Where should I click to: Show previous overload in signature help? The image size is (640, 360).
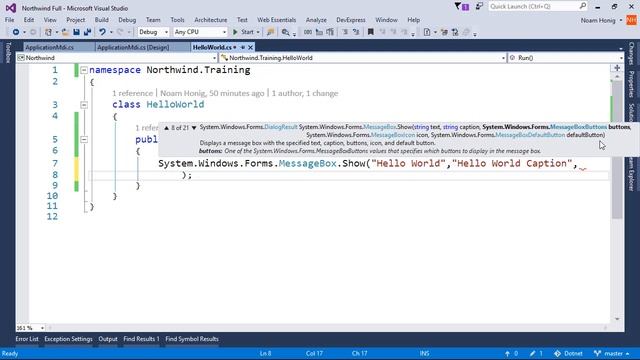167,128
